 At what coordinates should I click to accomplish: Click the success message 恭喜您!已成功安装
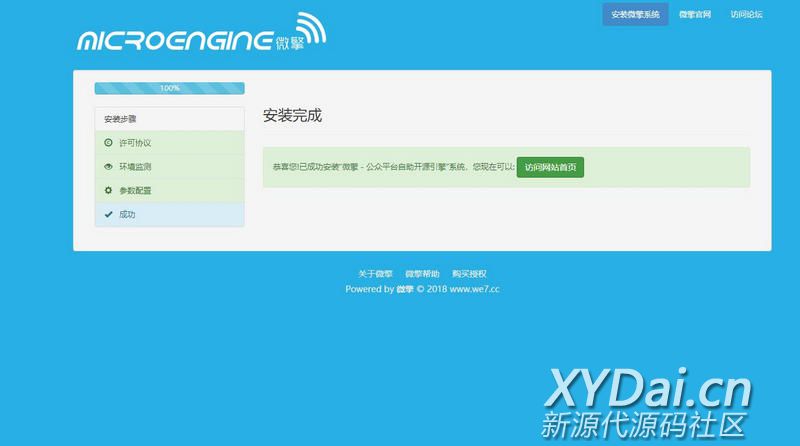[394, 167]
